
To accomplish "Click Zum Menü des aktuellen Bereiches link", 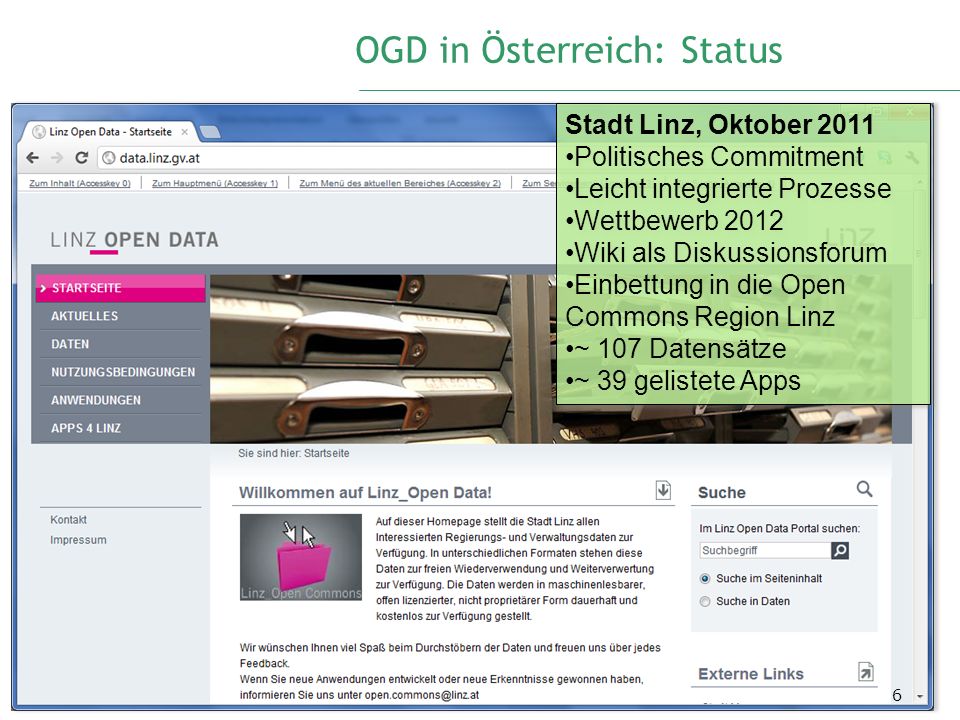I will tap(400, 183).
